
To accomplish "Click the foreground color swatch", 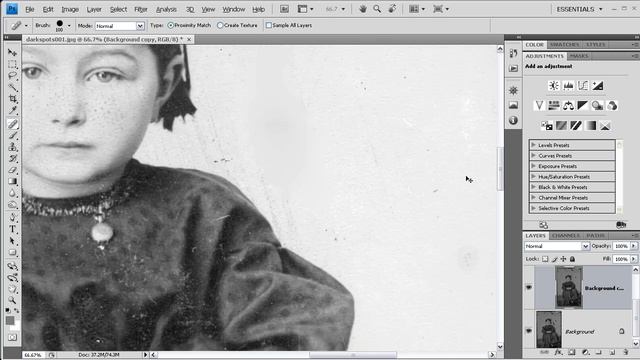I will [10, 320].
